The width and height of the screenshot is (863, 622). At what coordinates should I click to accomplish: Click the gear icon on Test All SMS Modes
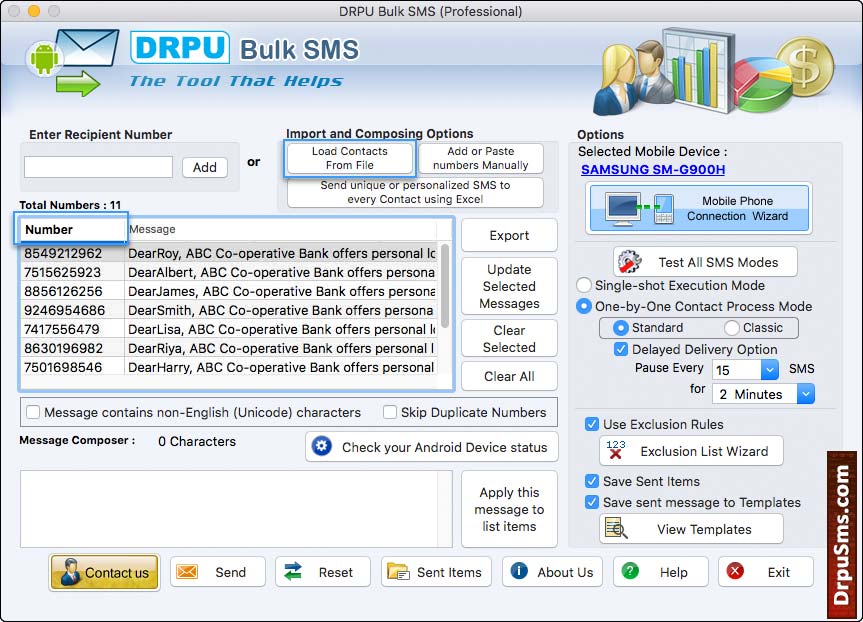pyautogui.click(x=629, y=261)
